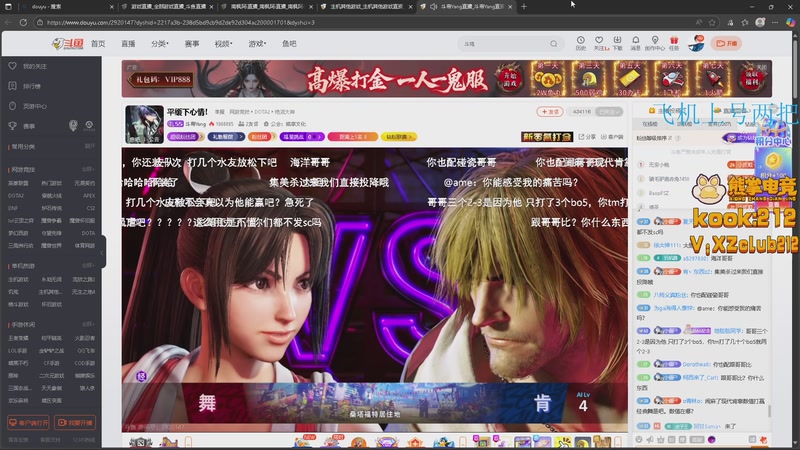Open the 首页 home navigation item
800x450 pixels.
(98, 44)
